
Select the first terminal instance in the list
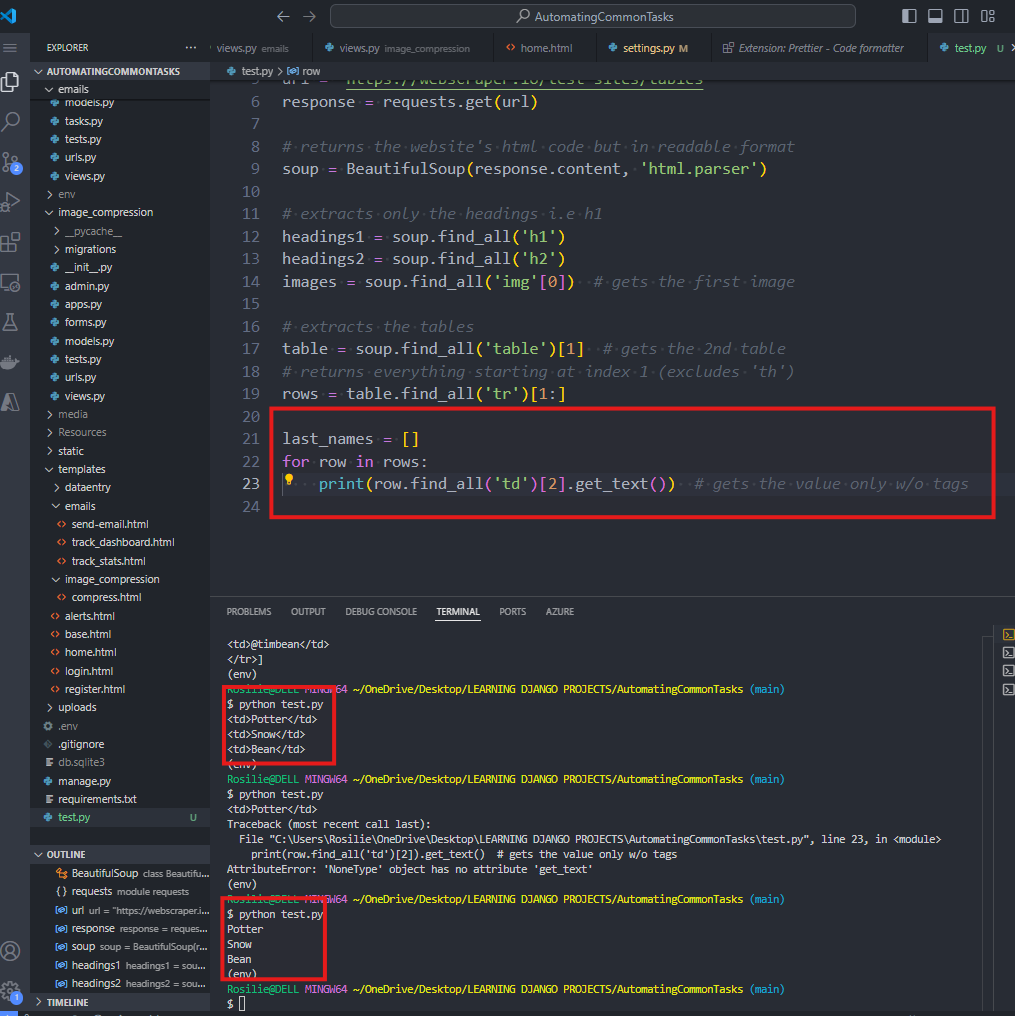[x=1008, y=634]
